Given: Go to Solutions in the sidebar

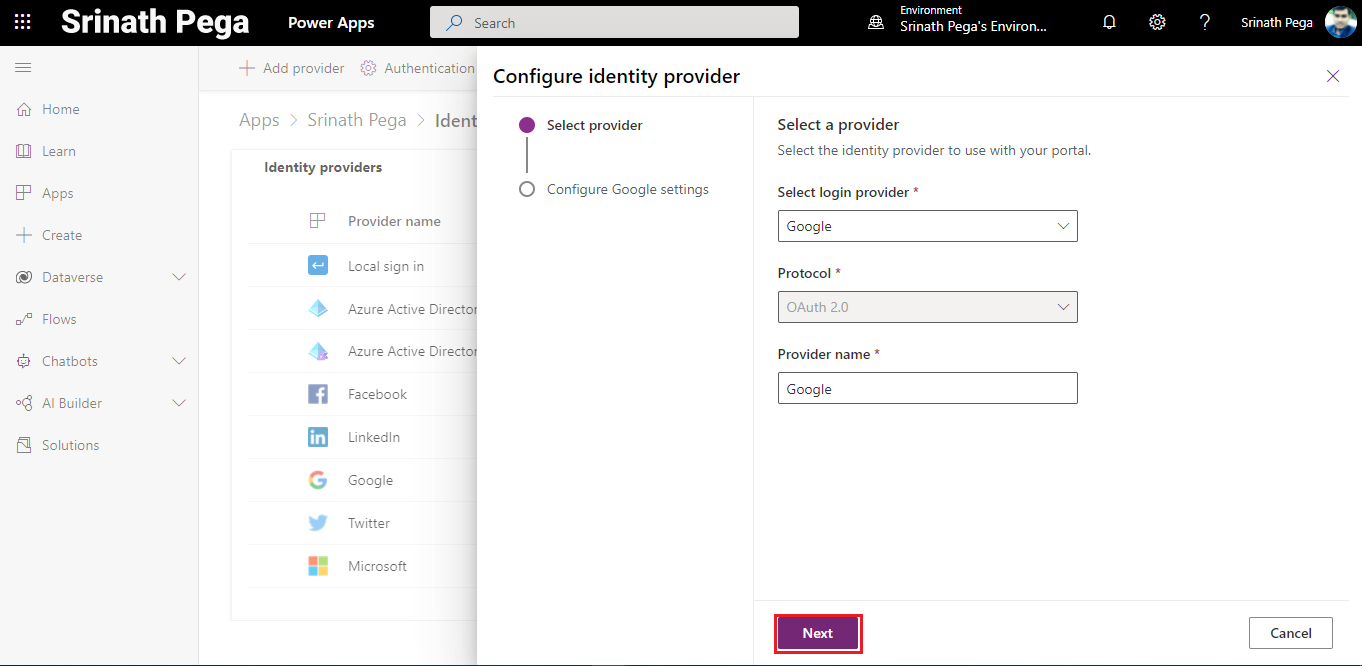Looking at the screenshot, I should click(x=70, y=445).
